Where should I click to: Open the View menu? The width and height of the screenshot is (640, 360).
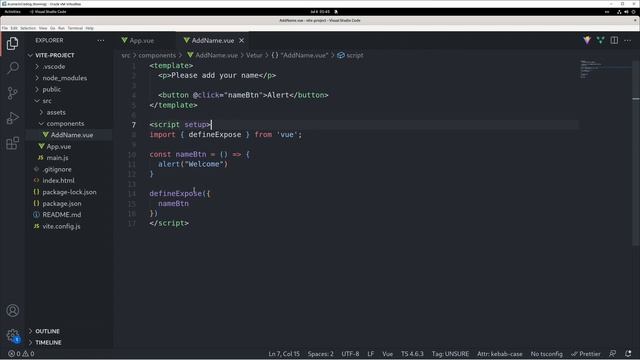43,28
